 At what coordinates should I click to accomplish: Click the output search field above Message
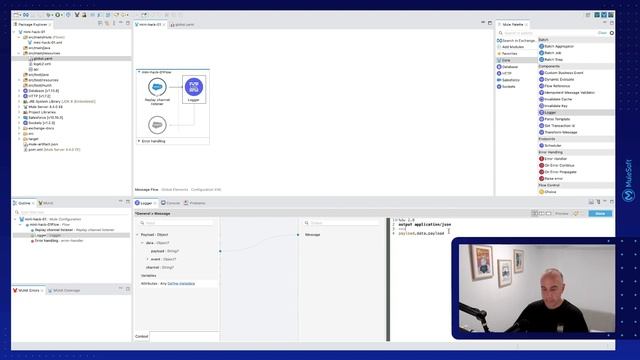[342, 223]
